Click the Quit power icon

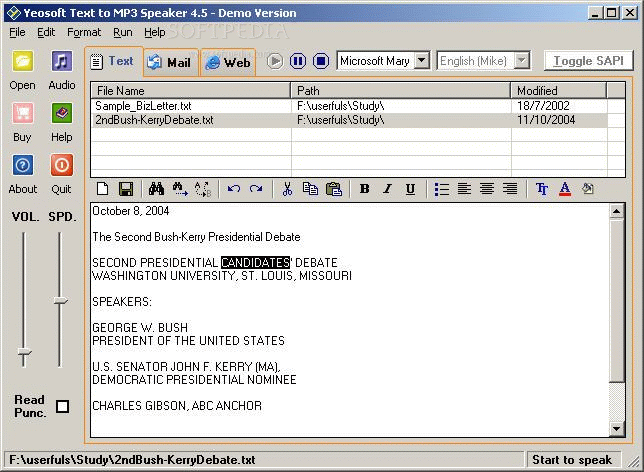(x=62, y=165)
